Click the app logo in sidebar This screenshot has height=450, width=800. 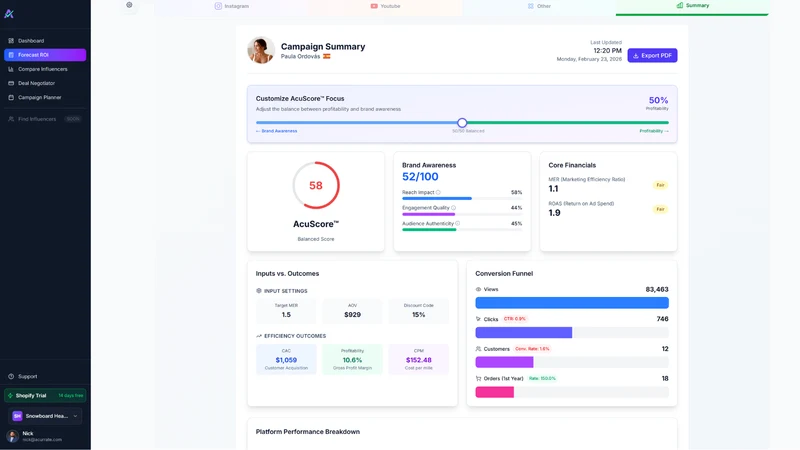tap(9, 14)
